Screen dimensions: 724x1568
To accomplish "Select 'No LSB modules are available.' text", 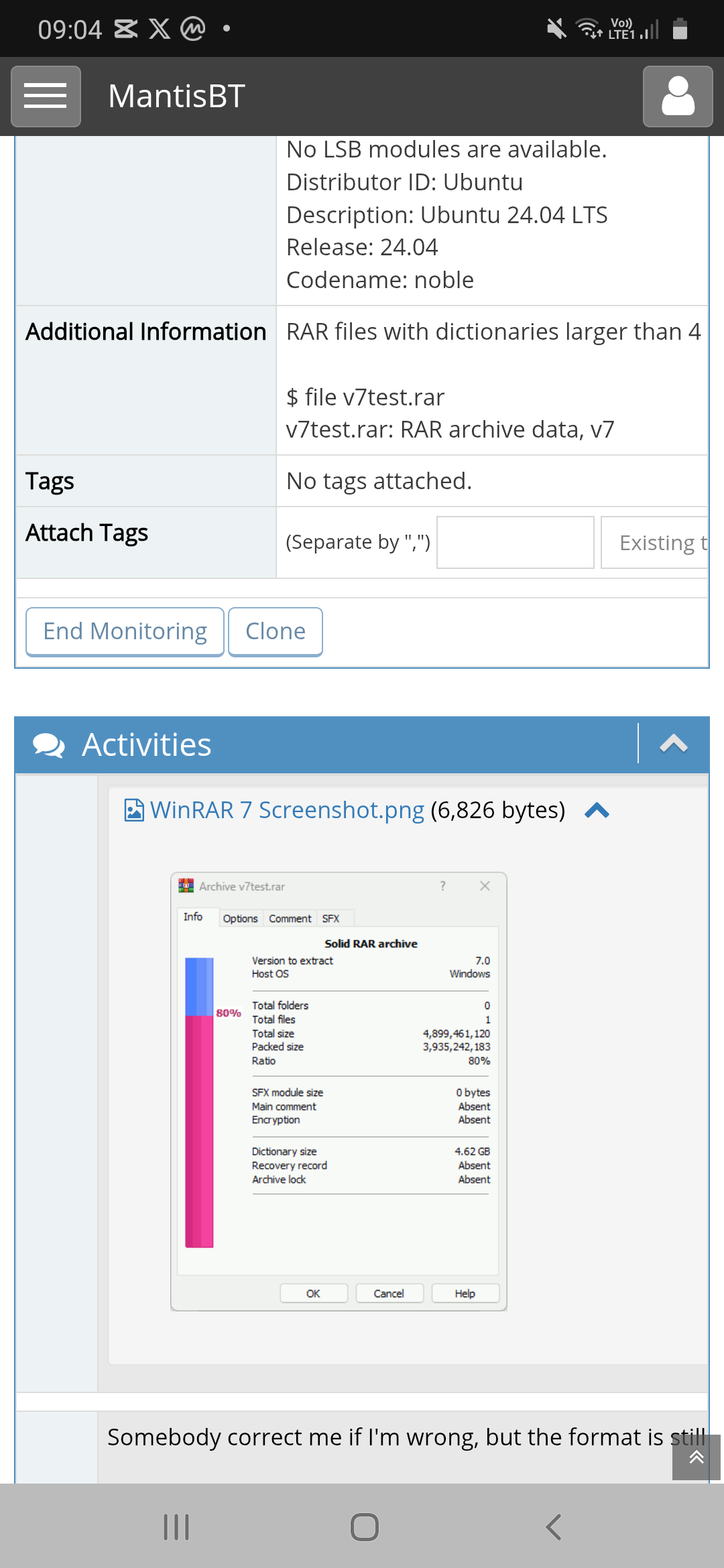I will [x=446, y=149].
